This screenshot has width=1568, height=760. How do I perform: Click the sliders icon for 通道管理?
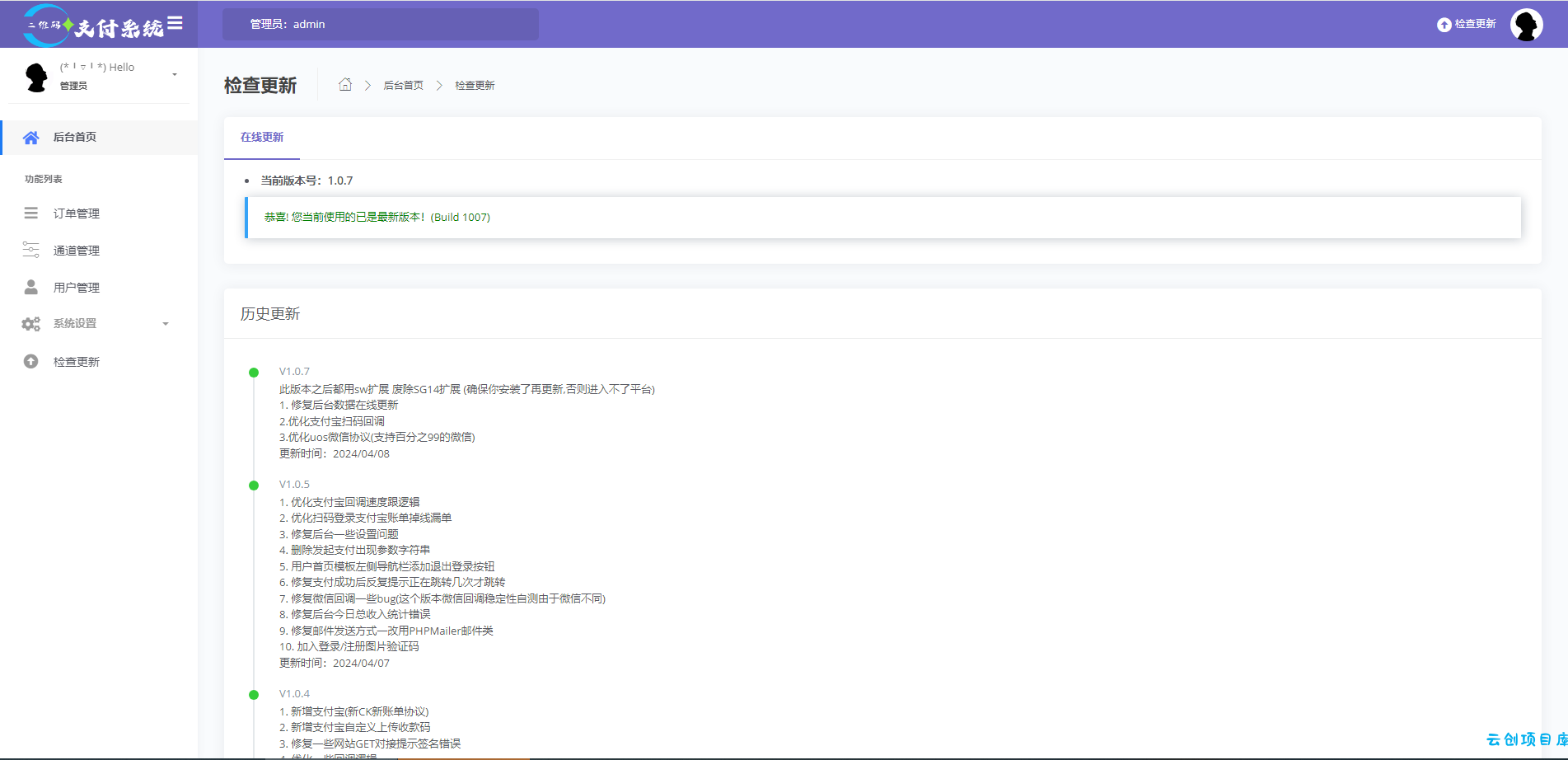click(30, 250)
